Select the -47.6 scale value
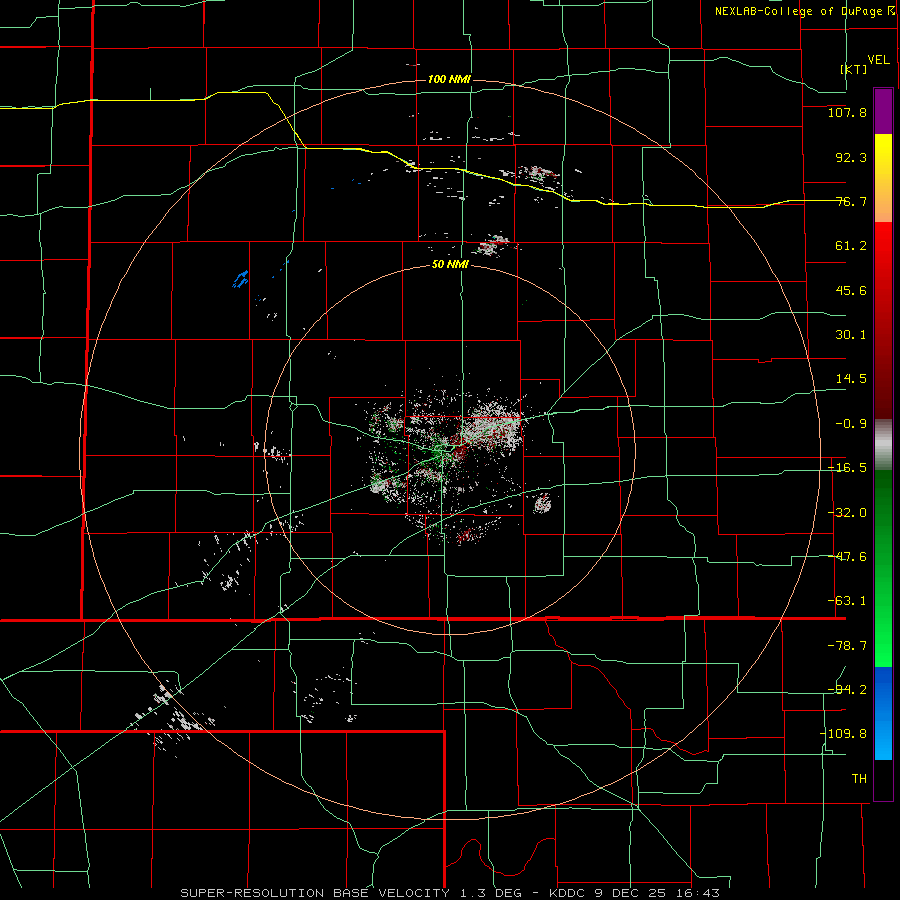This screenshot has width=900, height=900. point(847,557)
